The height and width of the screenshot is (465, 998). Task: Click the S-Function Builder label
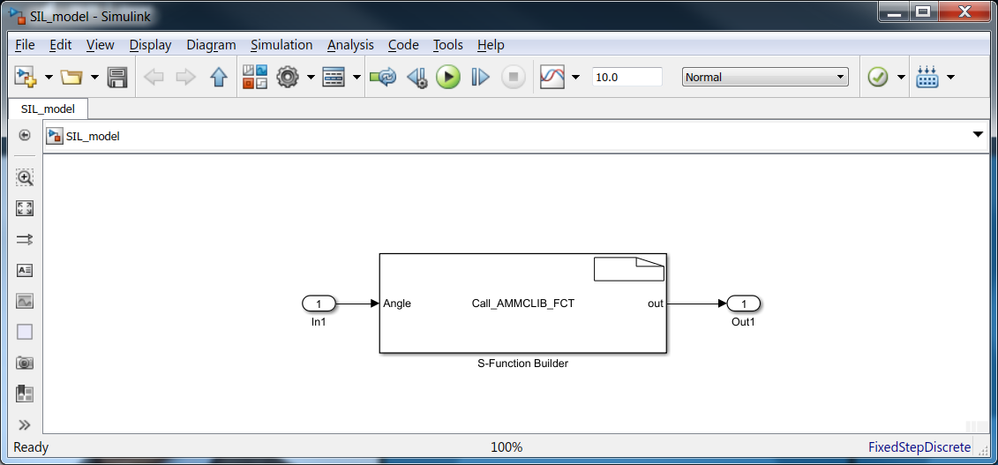point(523,364)
